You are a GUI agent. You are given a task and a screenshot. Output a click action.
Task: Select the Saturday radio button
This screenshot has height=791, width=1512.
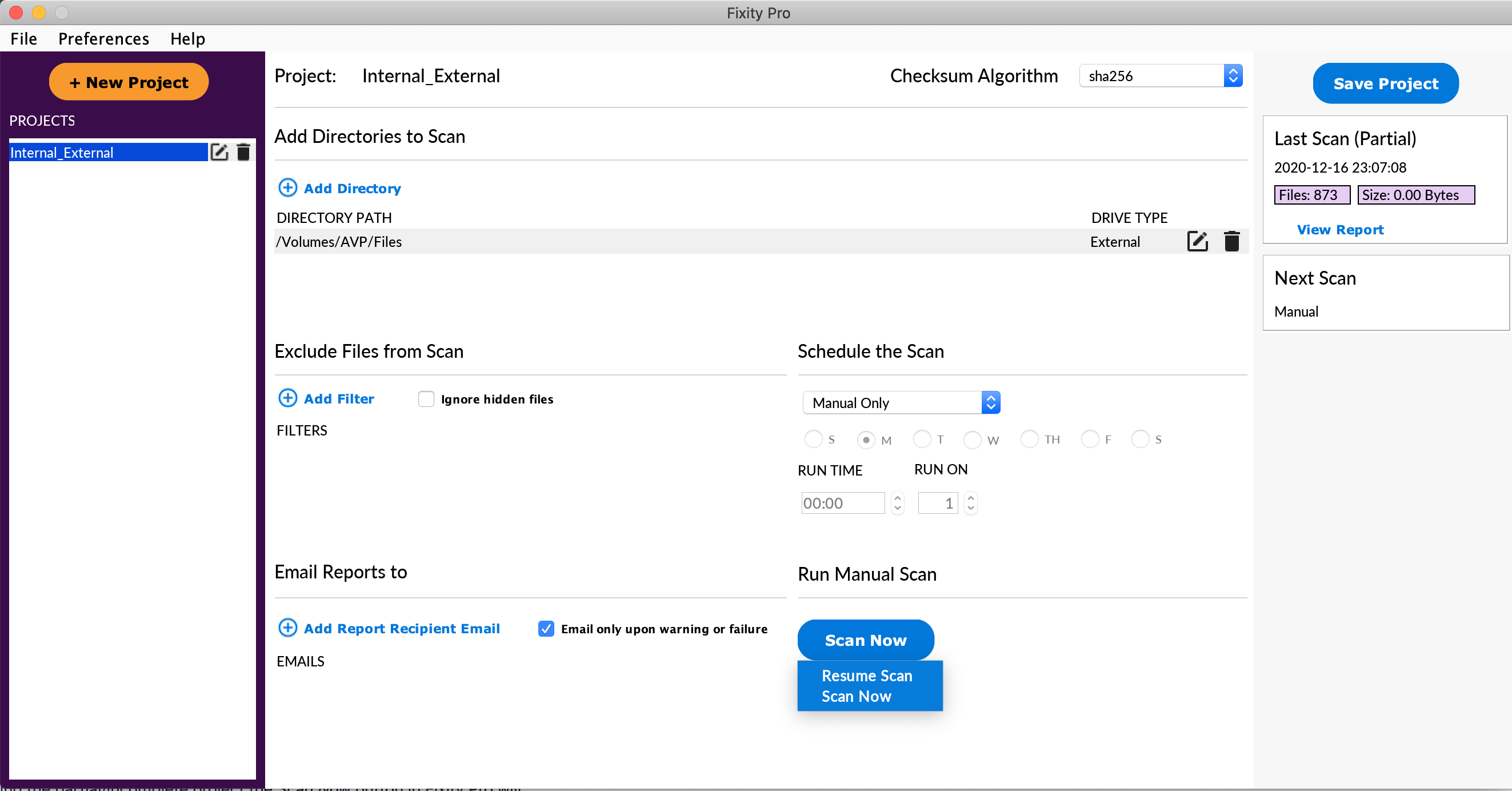pos(1140,440)
